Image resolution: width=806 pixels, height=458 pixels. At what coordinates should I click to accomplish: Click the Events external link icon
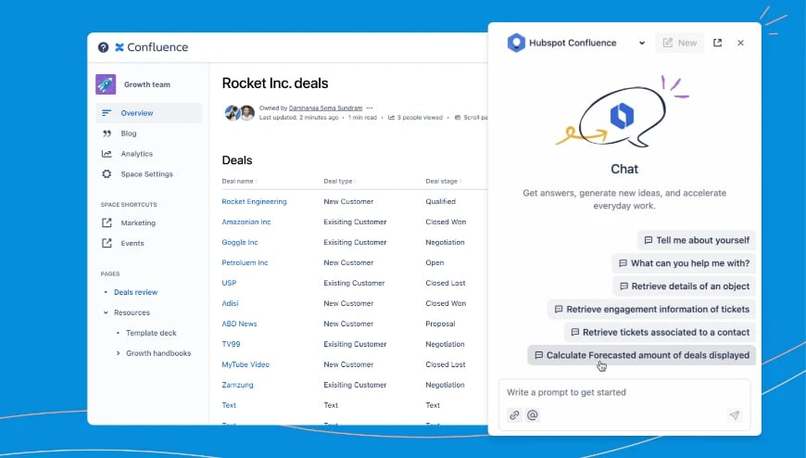tap(106, 243)
